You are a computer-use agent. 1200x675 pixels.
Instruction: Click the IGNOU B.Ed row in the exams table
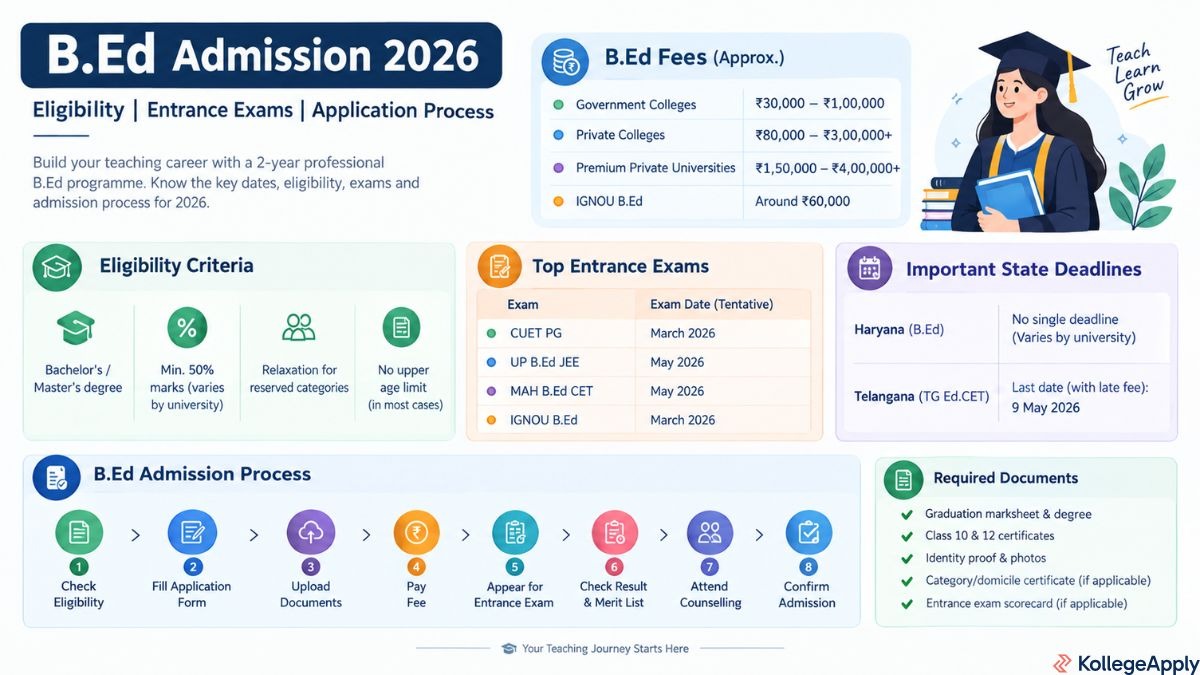643,420
